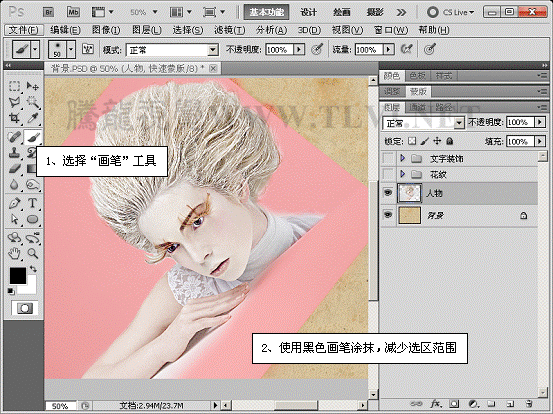Select the 3D Camera Orbit tool
The height and width of the screenshot is (414, 553).
(33, 238)
